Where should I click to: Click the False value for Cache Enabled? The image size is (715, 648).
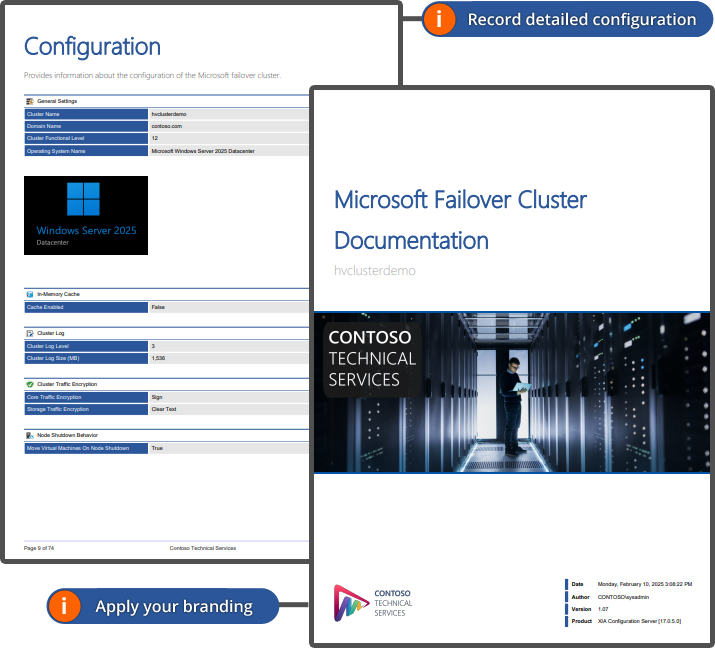click(158, 307)
